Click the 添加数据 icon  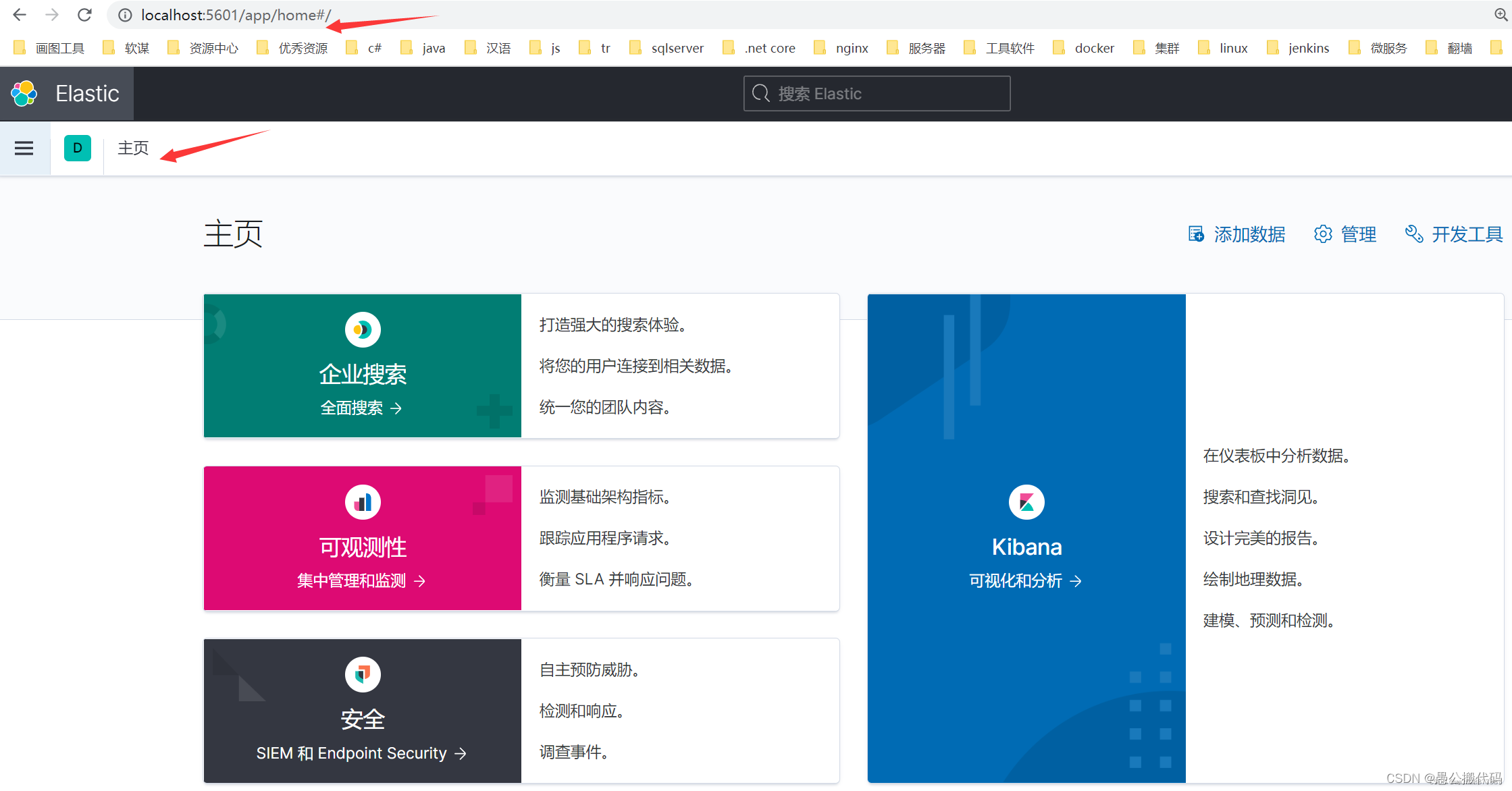pyautogui.click(x=1196, y=234)
